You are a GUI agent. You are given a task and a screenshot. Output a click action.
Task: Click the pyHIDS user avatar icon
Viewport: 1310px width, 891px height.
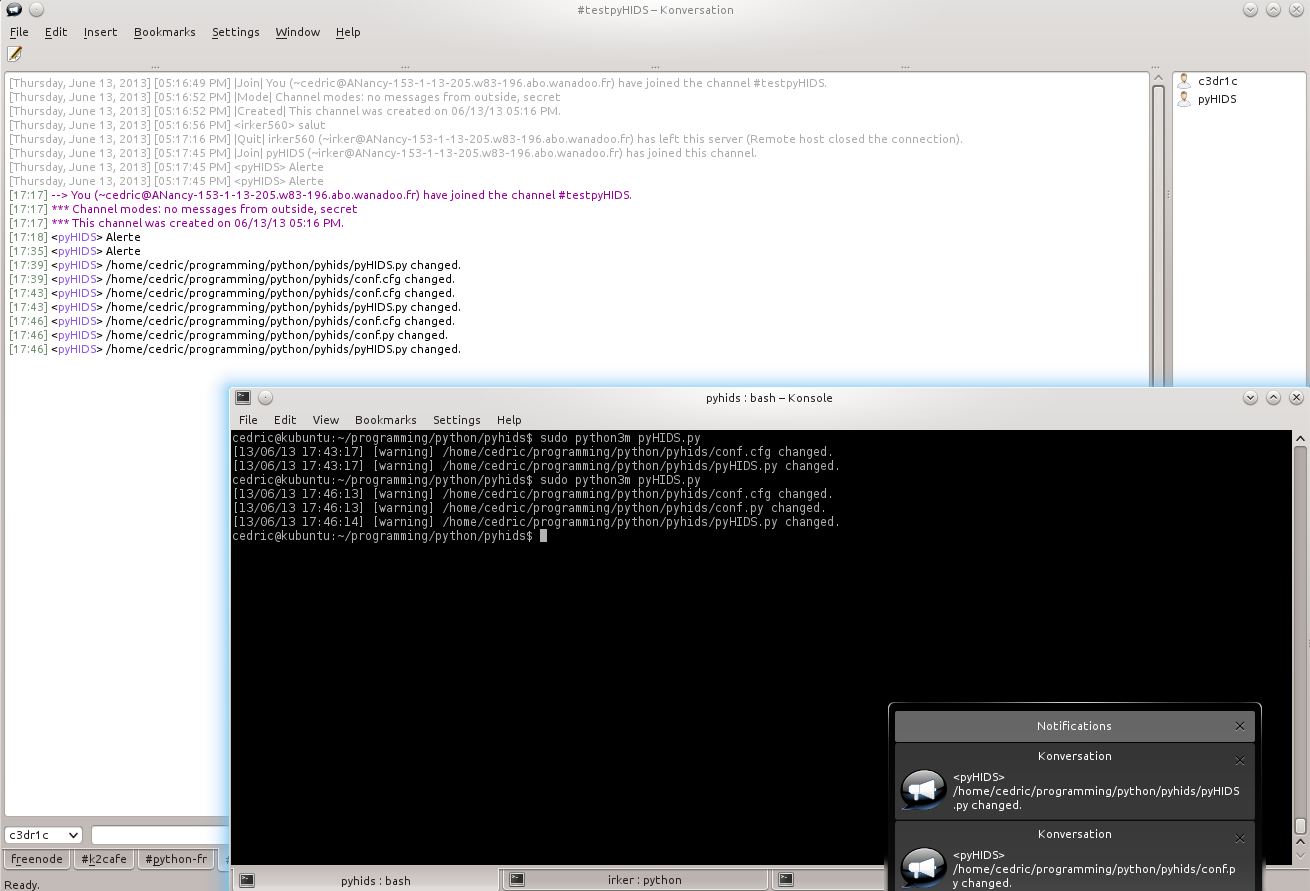[x=1185, y=99]
